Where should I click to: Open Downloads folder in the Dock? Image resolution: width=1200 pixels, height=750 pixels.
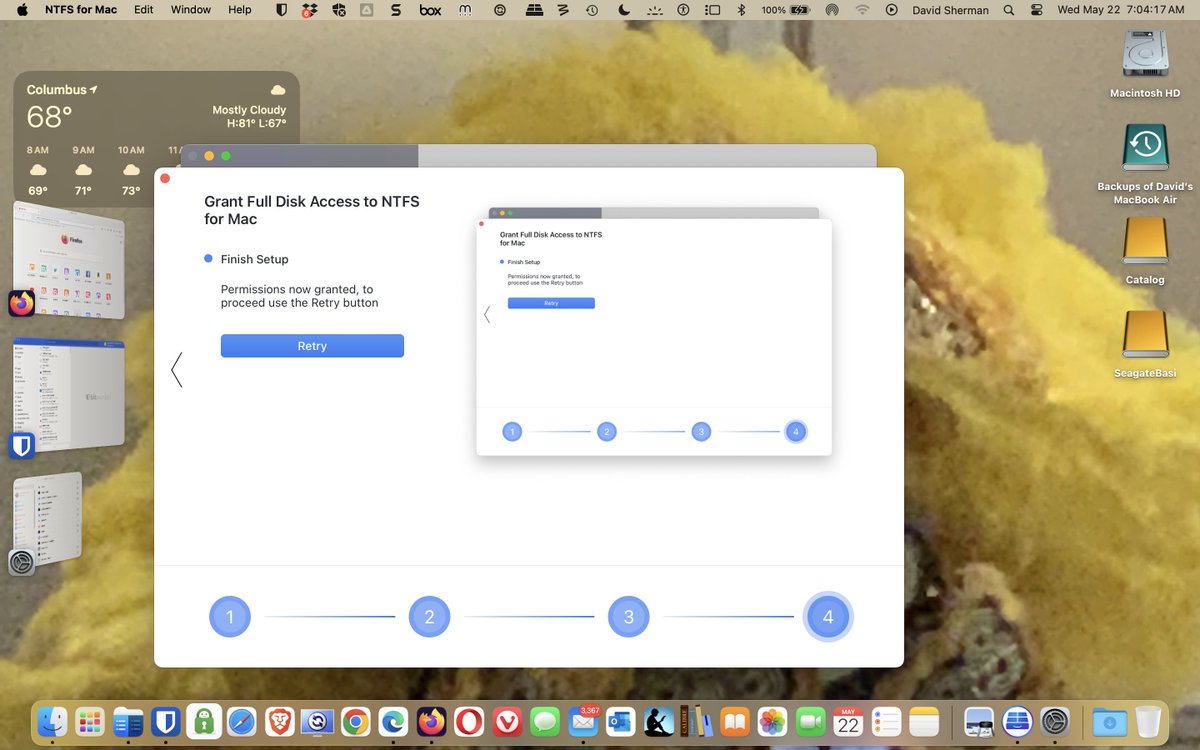pyautogui.click(x=1110, y=722)
